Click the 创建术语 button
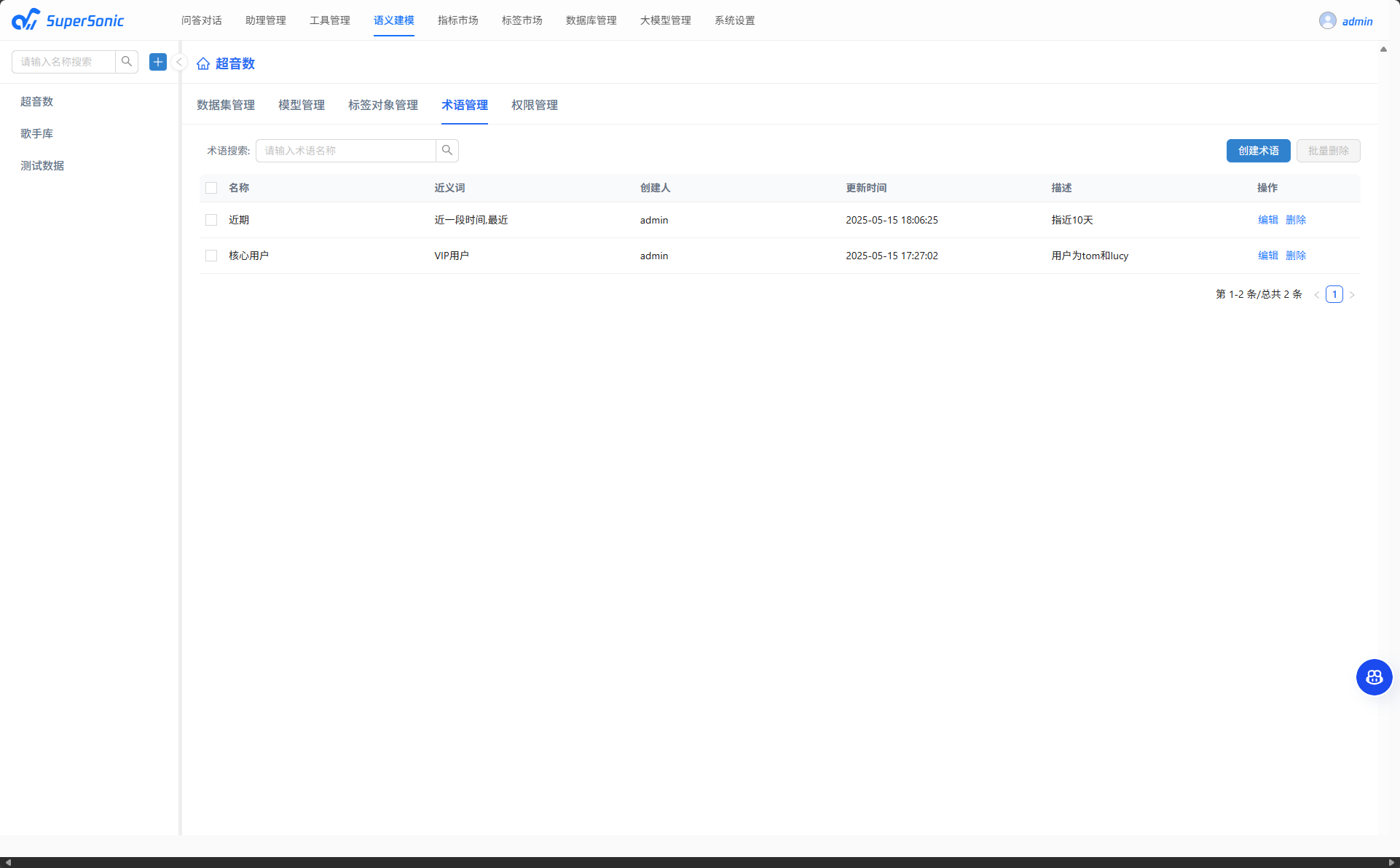Screen dimensions: 1400x868 pos(1258,151)
